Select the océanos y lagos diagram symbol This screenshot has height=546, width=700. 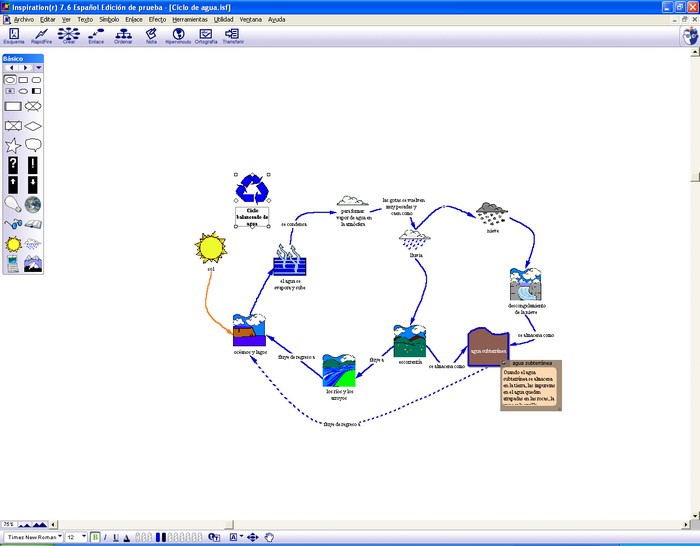[248, 329]
